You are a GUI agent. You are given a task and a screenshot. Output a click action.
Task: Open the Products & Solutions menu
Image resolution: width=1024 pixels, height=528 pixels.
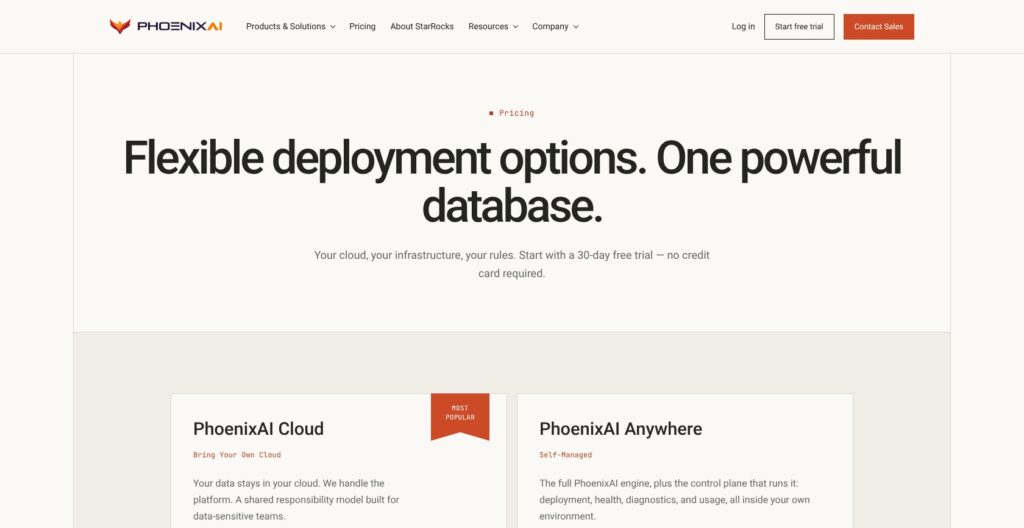pyautogui.click(x=291, y=26)
